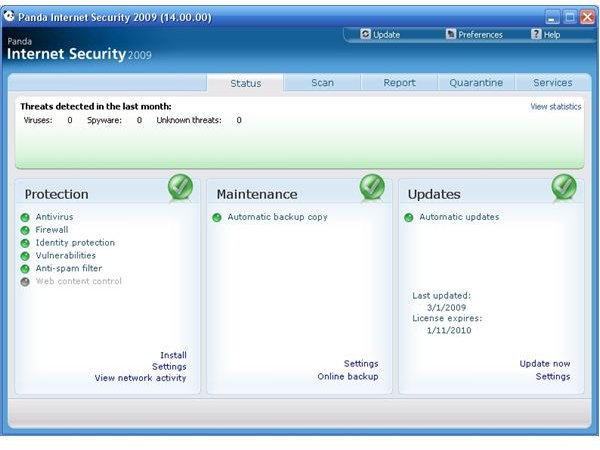
Task: Click grey dot next to Web content control
Action: point(25,282)
